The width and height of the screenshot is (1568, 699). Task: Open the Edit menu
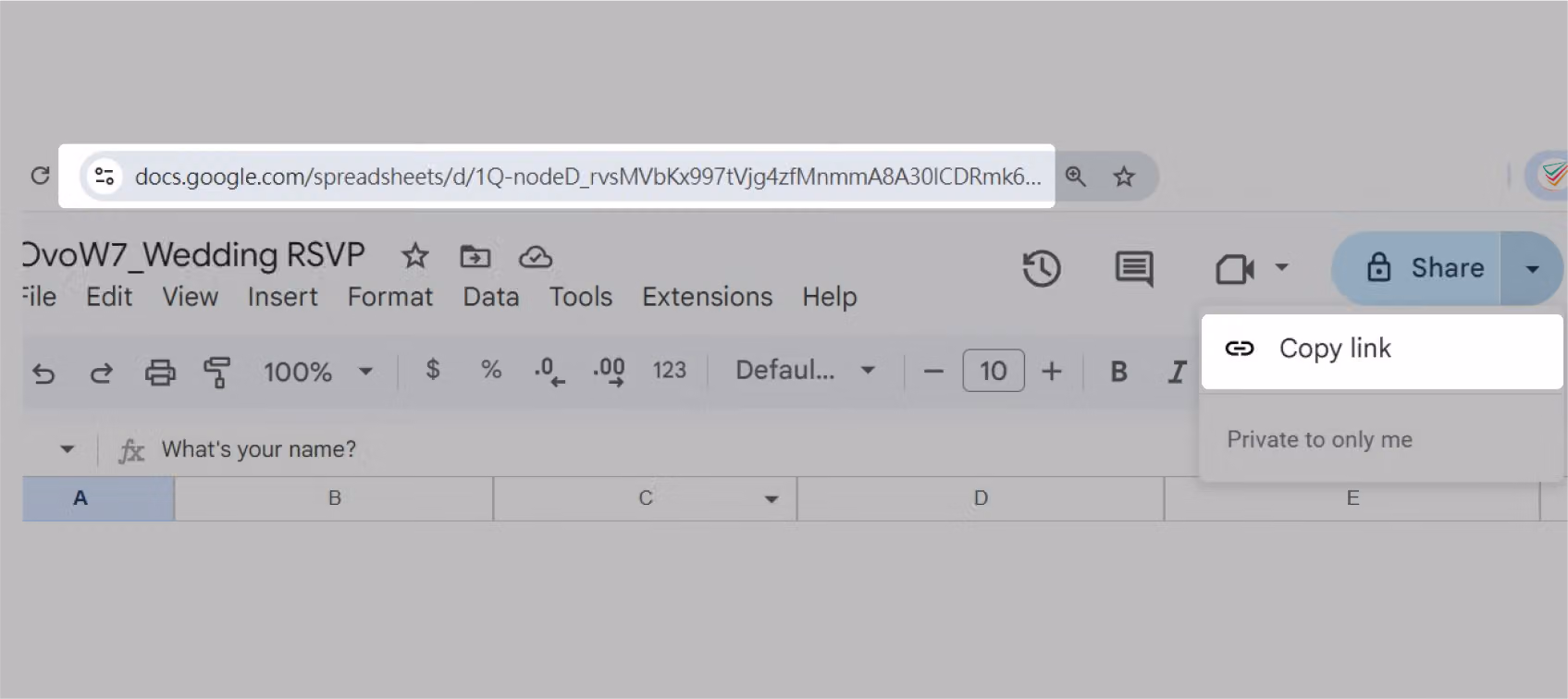pos(109,297)
